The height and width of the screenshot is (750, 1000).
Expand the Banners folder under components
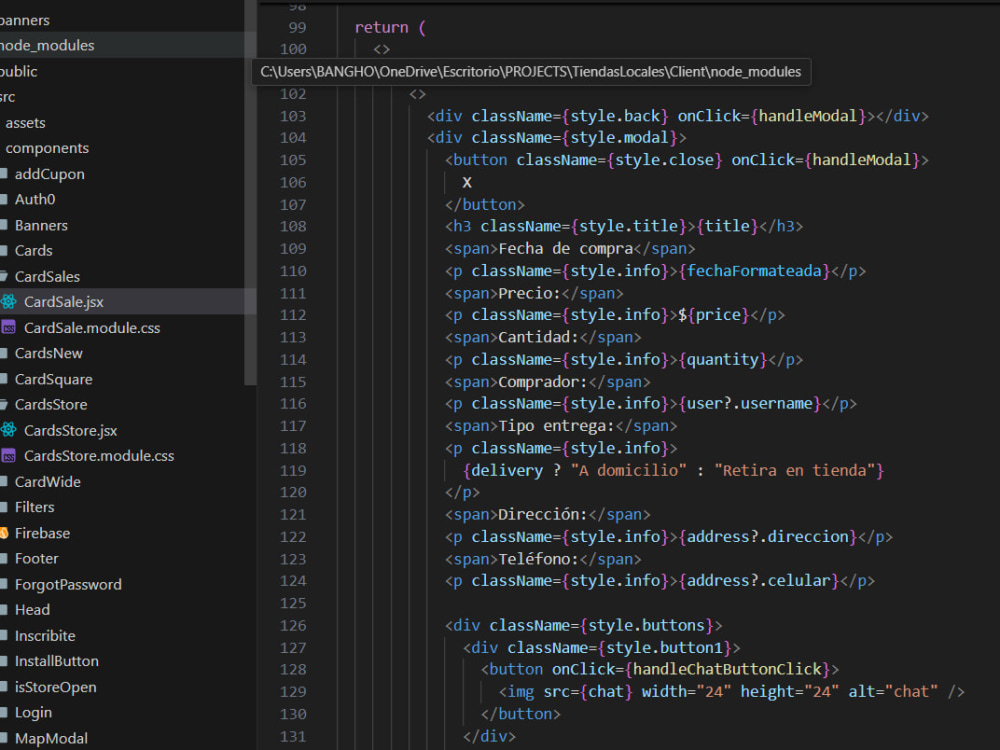click(x=41, y=225)
